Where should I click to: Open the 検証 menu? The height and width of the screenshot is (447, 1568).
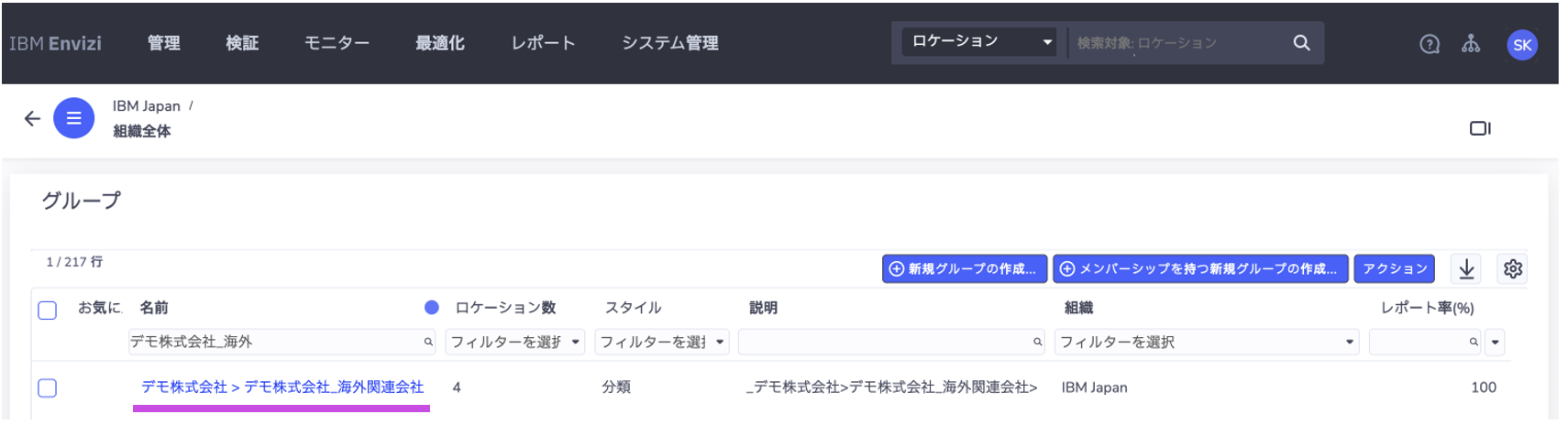242,43
